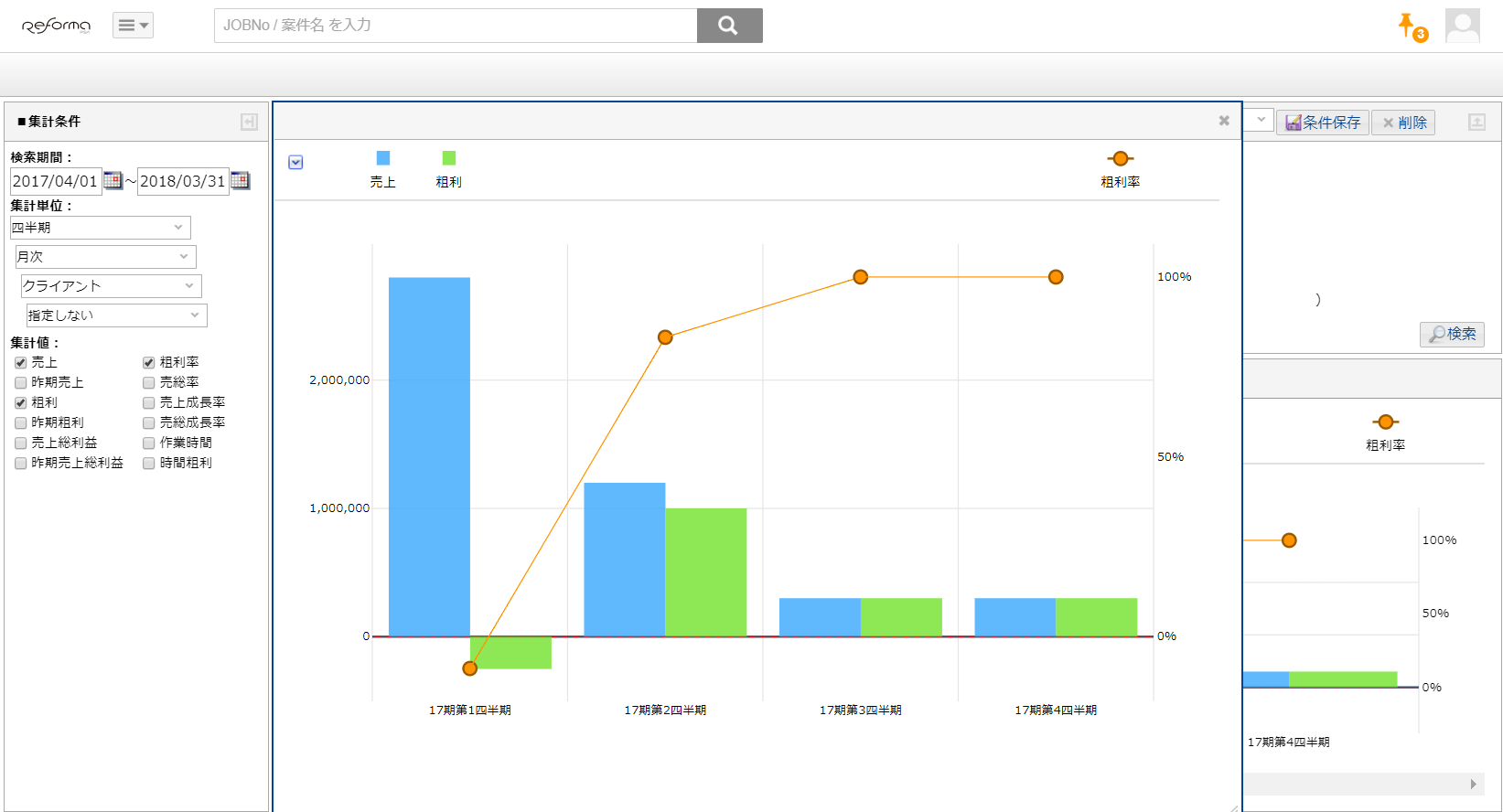
Task: Click the user avatar icon
Action: [1462, 26]
